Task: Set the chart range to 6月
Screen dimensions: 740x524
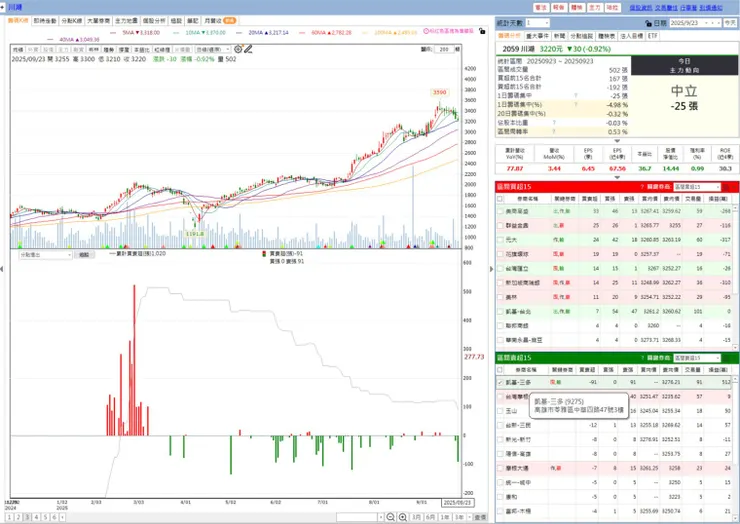Action: [430, 517]
